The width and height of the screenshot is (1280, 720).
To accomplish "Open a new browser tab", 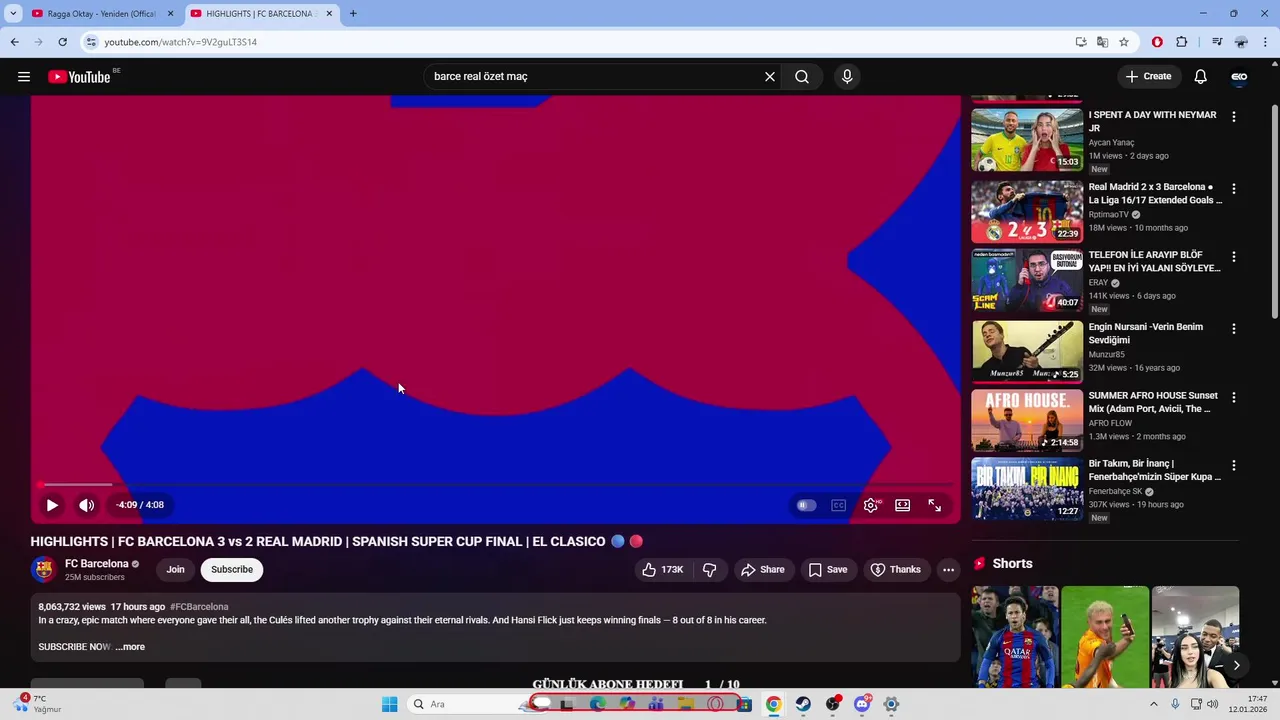I will tap(353, 14).
